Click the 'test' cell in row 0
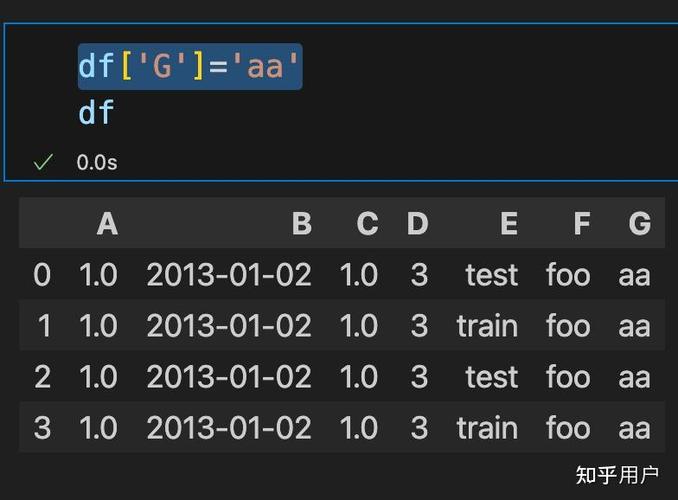This screenshot has height=500, width=678. 492,275
